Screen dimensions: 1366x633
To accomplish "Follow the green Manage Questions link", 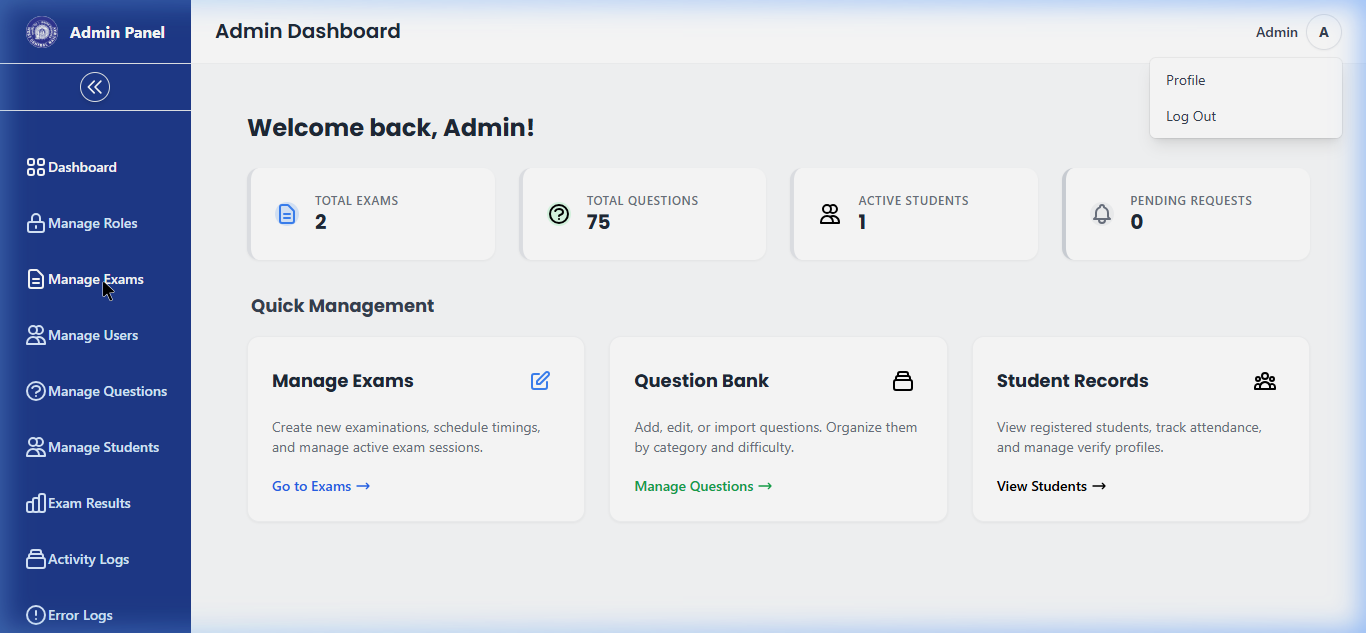I will [x=703, y=486].
